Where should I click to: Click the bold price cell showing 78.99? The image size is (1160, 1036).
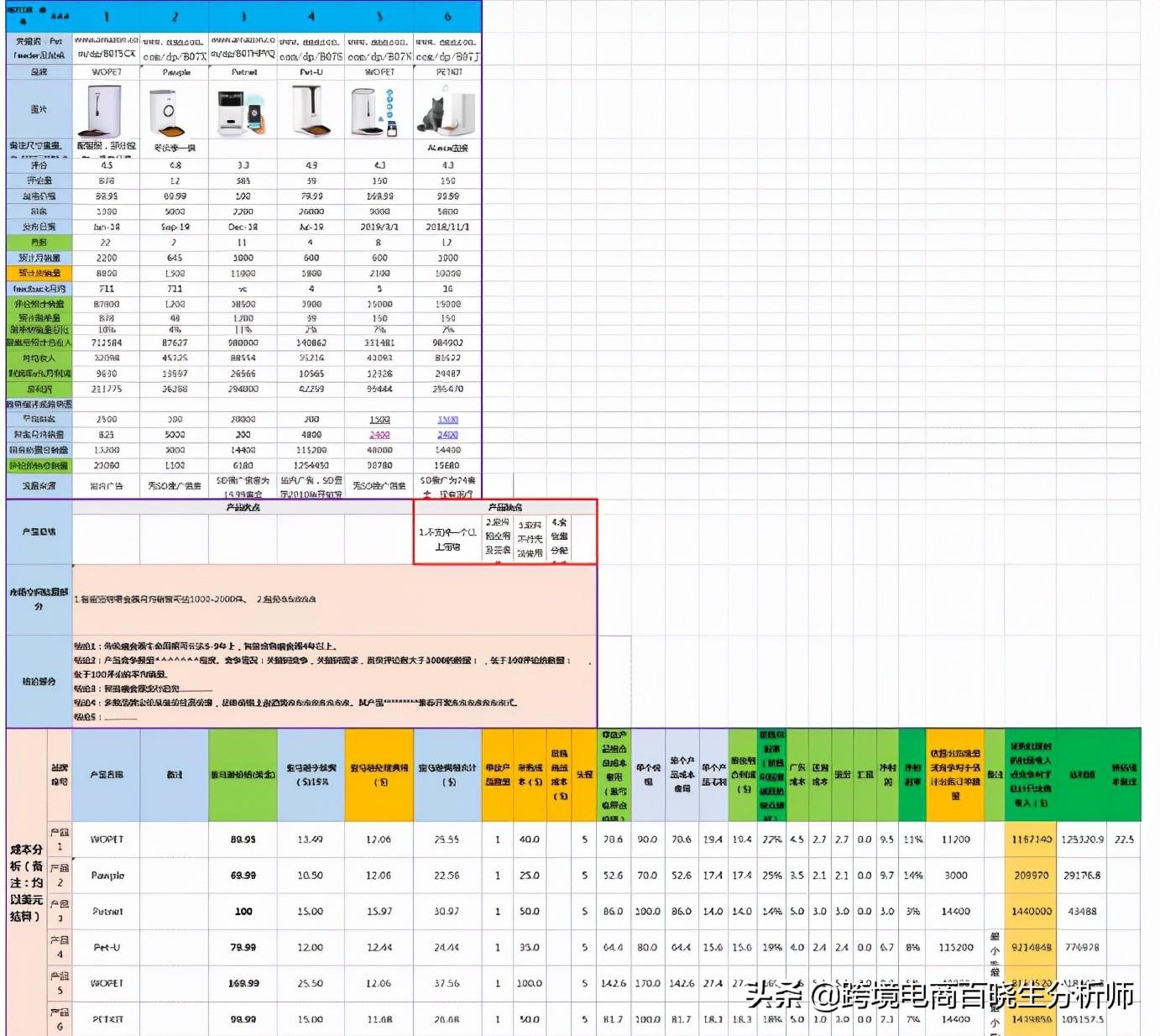(243, 948)
